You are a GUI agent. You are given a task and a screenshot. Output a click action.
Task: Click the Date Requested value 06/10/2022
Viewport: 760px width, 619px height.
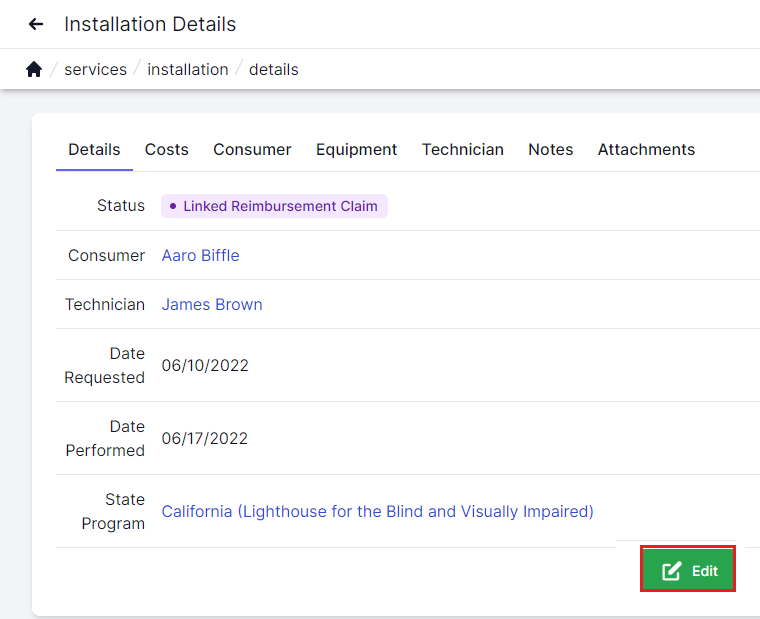click(205, 365)
